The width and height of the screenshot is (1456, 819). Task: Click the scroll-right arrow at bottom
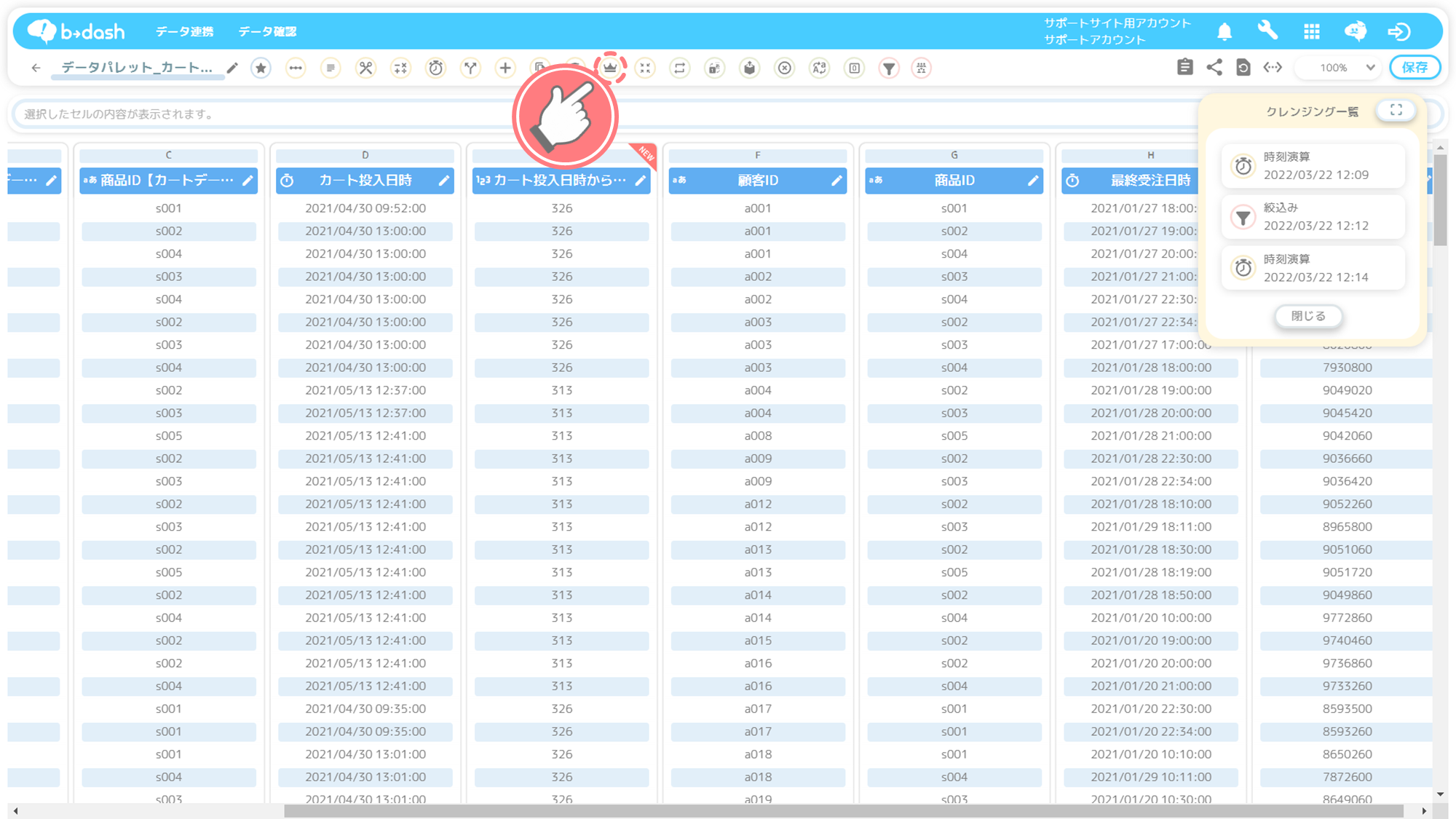[x=1425, y=811]
